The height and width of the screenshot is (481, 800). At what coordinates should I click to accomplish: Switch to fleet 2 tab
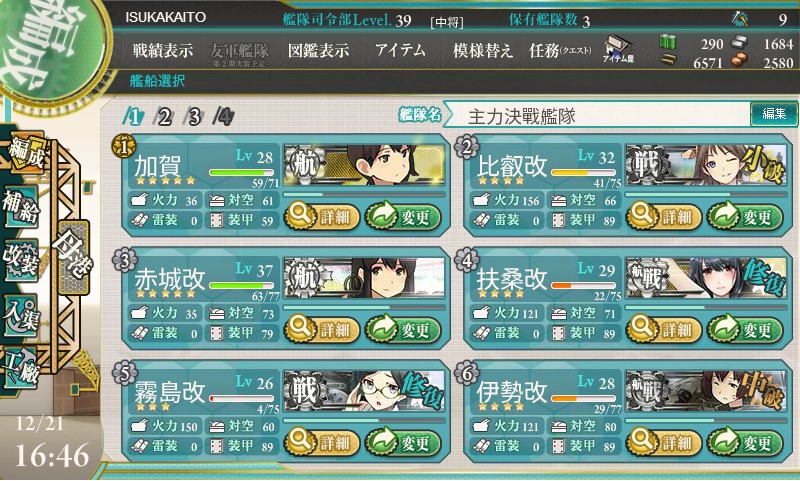click(x=163, y=117)
